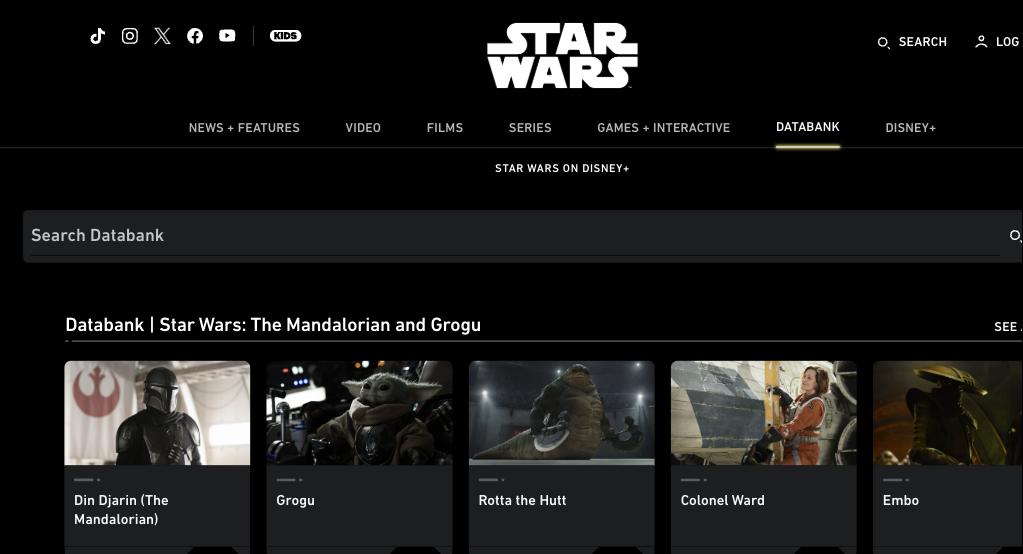Click the SEARCH text in header
The height and width of the screenshot is (554, 1023).
923,42
